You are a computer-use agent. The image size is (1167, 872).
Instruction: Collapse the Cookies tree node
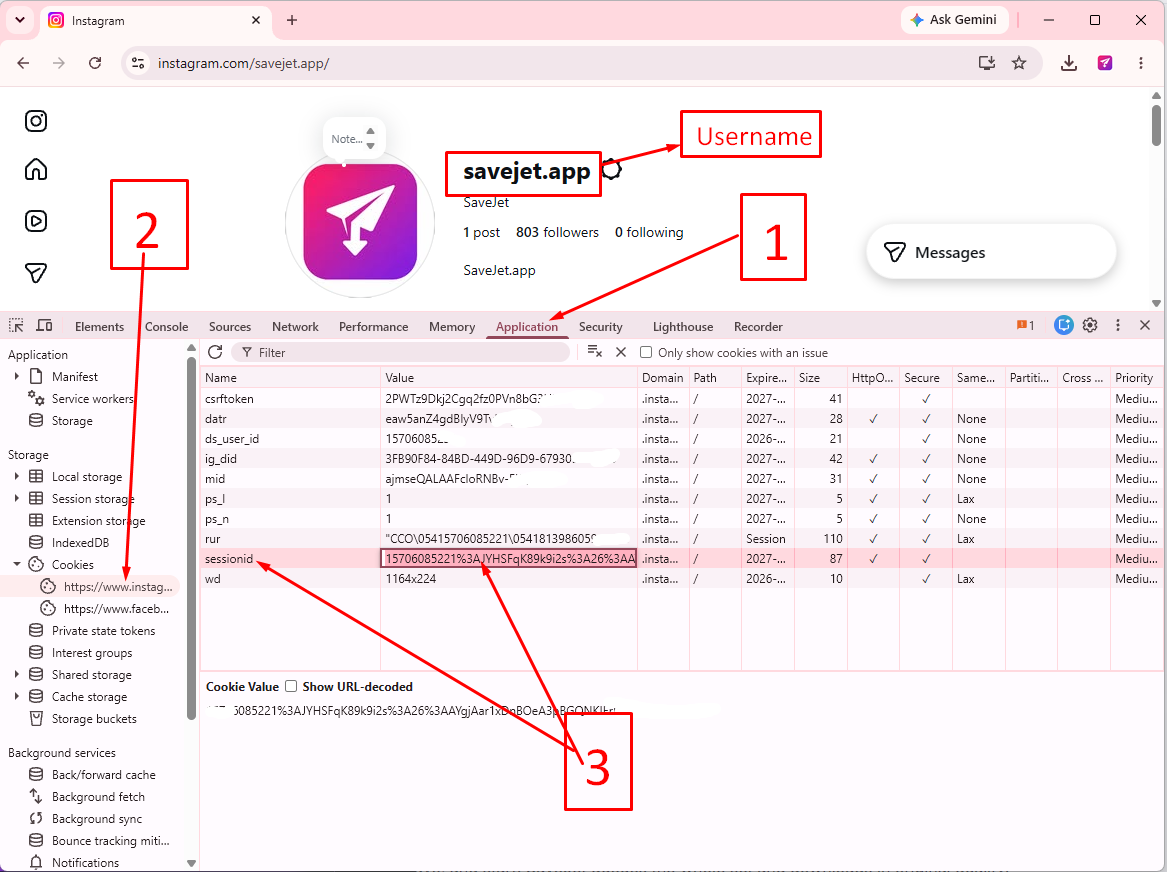click(x=16, y=564)
